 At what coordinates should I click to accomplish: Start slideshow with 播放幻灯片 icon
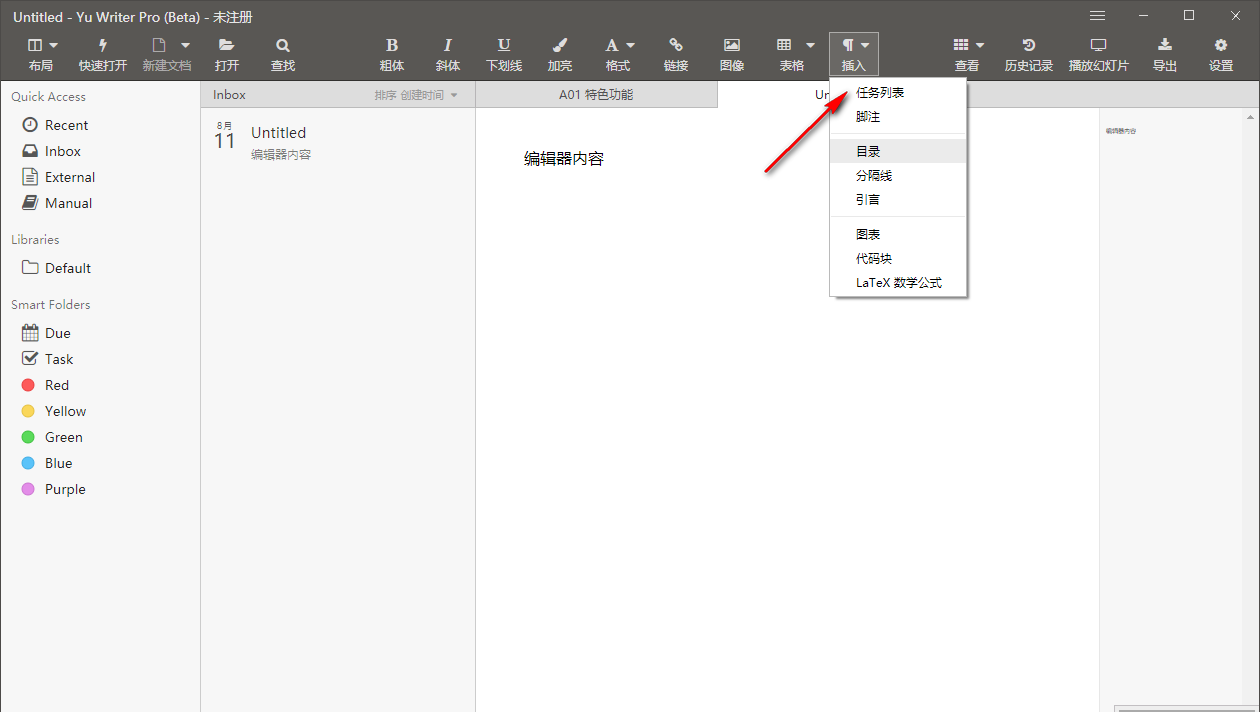click(1099, 45)
